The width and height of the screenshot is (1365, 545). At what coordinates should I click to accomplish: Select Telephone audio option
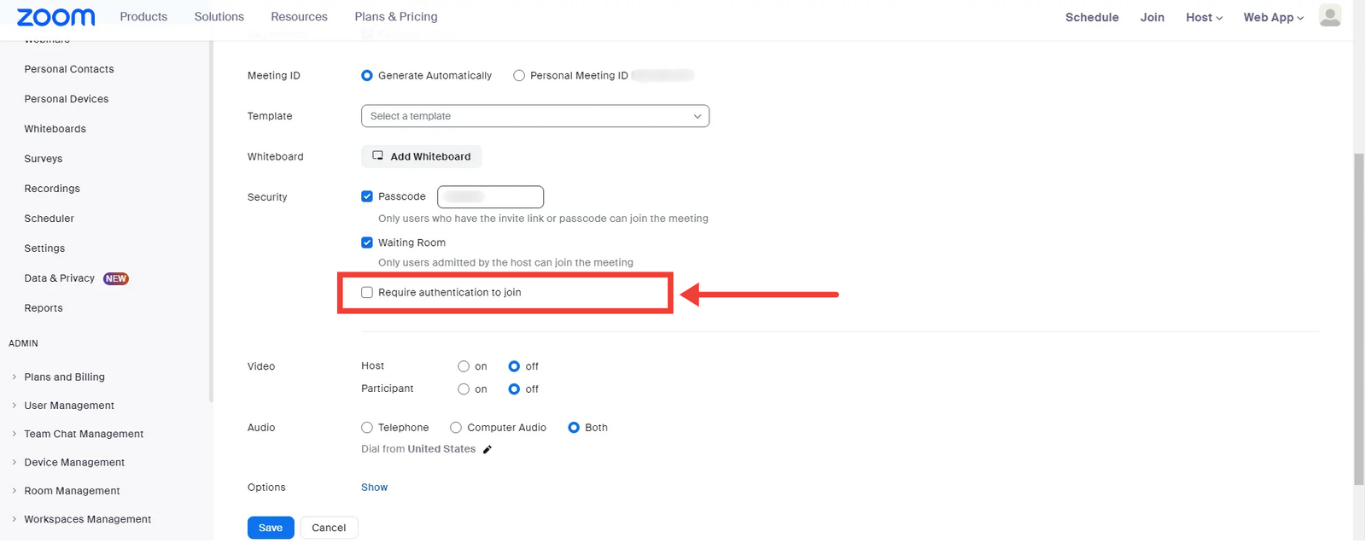click(x=367, y=428)
